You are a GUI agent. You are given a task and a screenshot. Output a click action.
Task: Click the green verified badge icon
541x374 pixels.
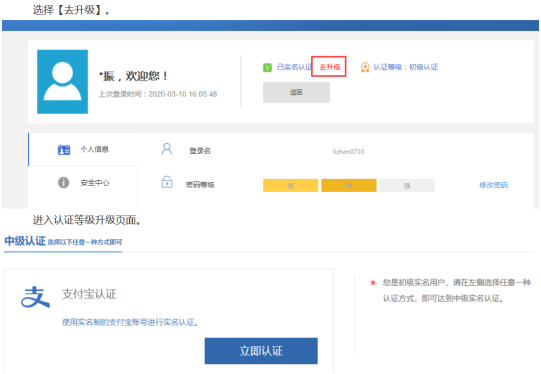coord(267,67)
